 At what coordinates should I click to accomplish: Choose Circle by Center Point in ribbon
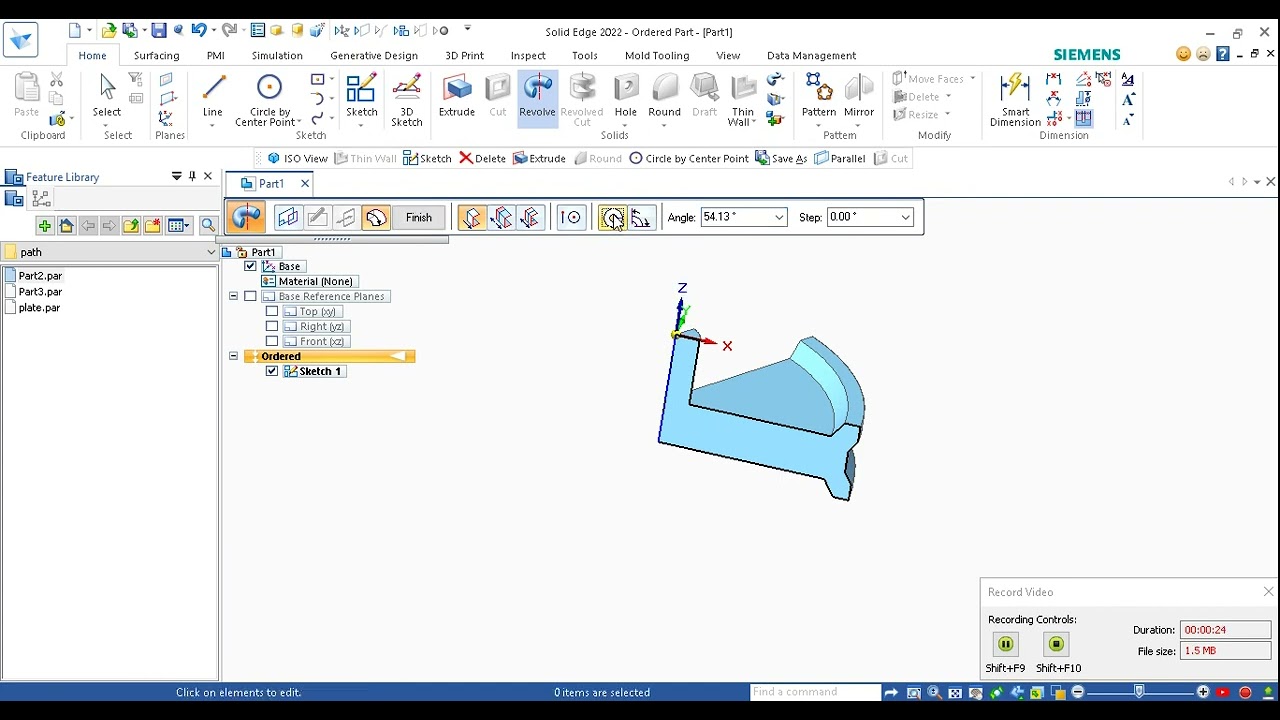tap(269, 101)
